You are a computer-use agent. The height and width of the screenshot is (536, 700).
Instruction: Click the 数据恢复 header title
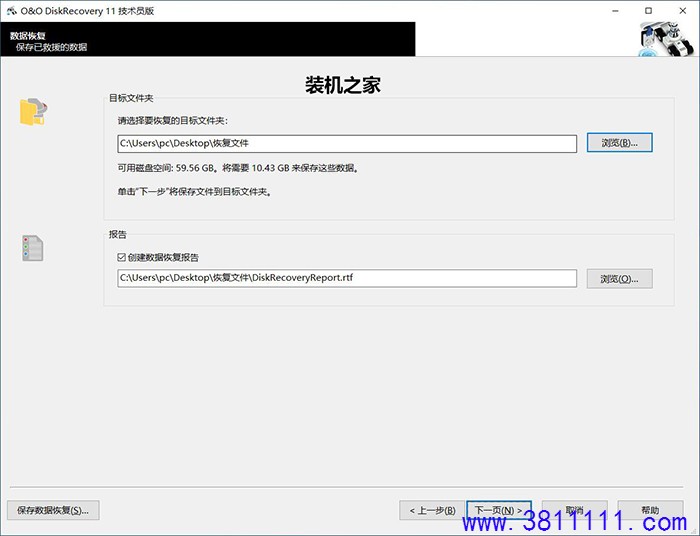tap(28, 36)
